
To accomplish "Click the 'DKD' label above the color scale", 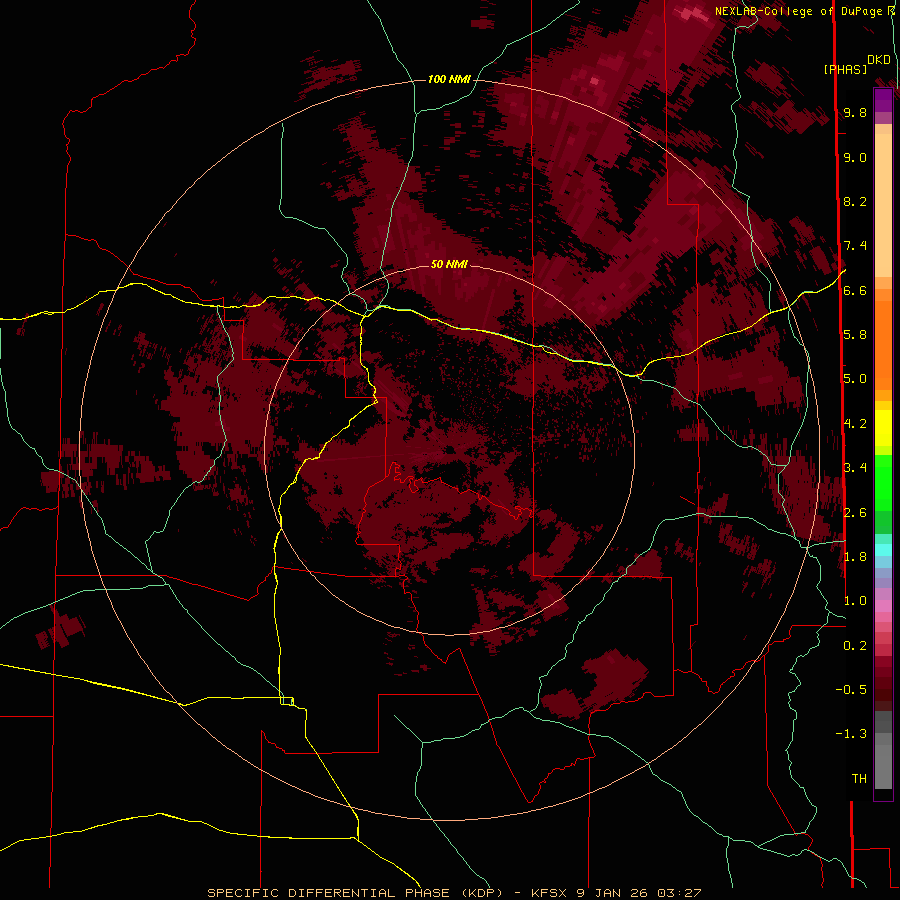I will [879, 60].
